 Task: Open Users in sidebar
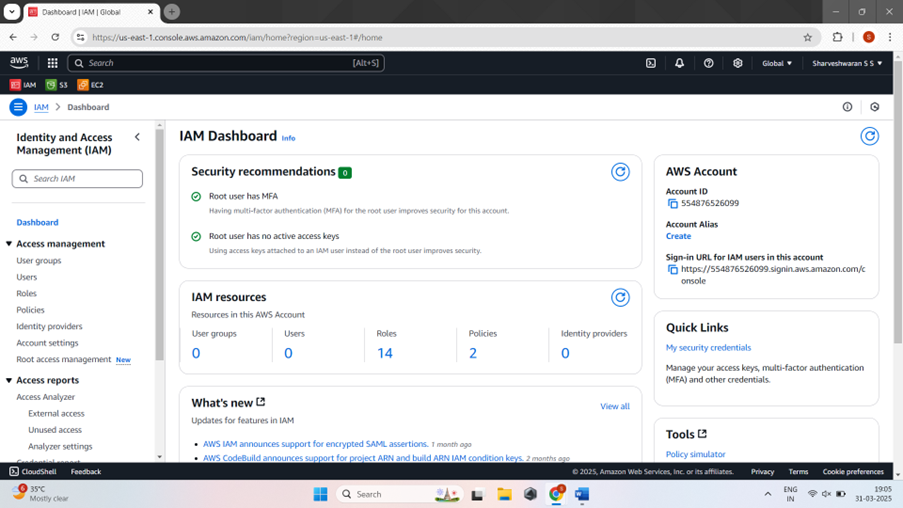click(26, 277)
